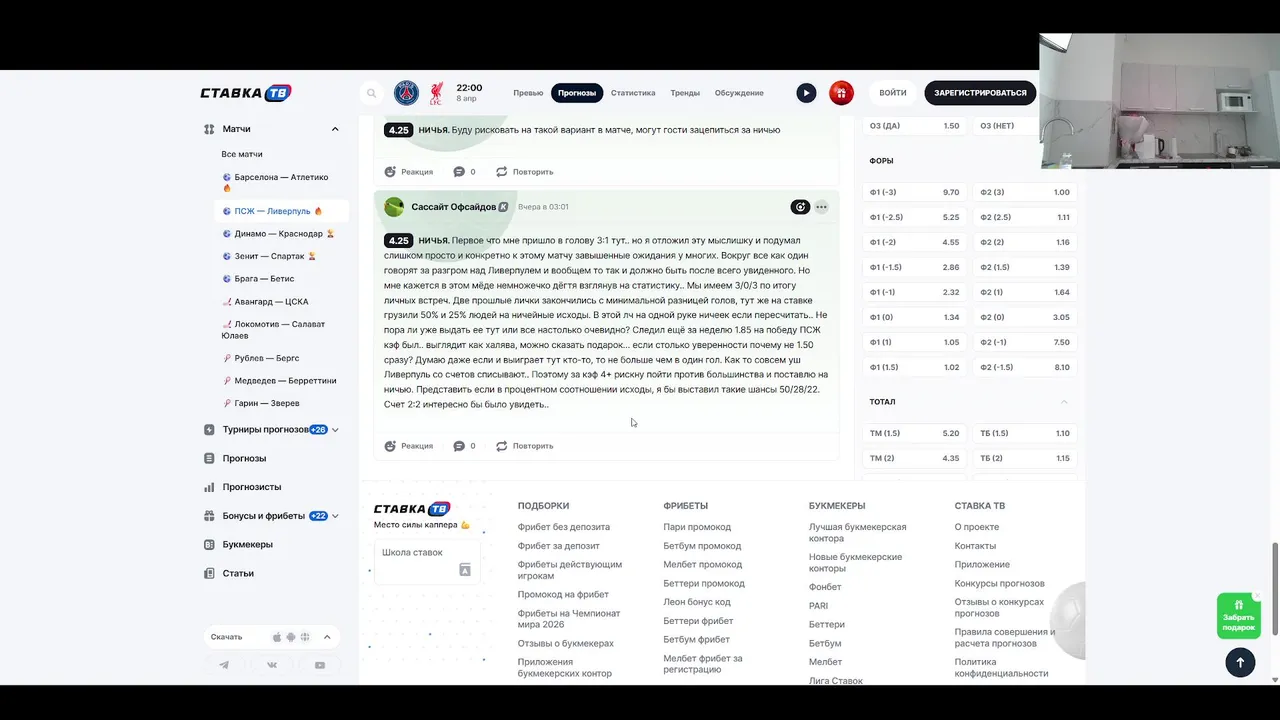This screenshot has height=720, width=1280.
Task: Open О проекте footer link
Action: click(x=977, y=527)
